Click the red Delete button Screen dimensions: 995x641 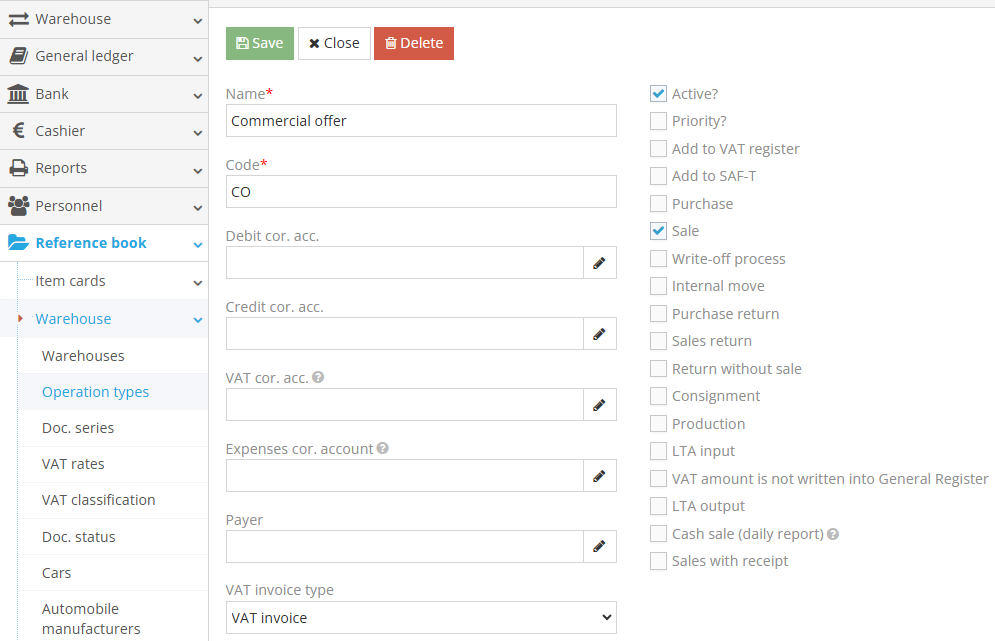tap(414, 44)
